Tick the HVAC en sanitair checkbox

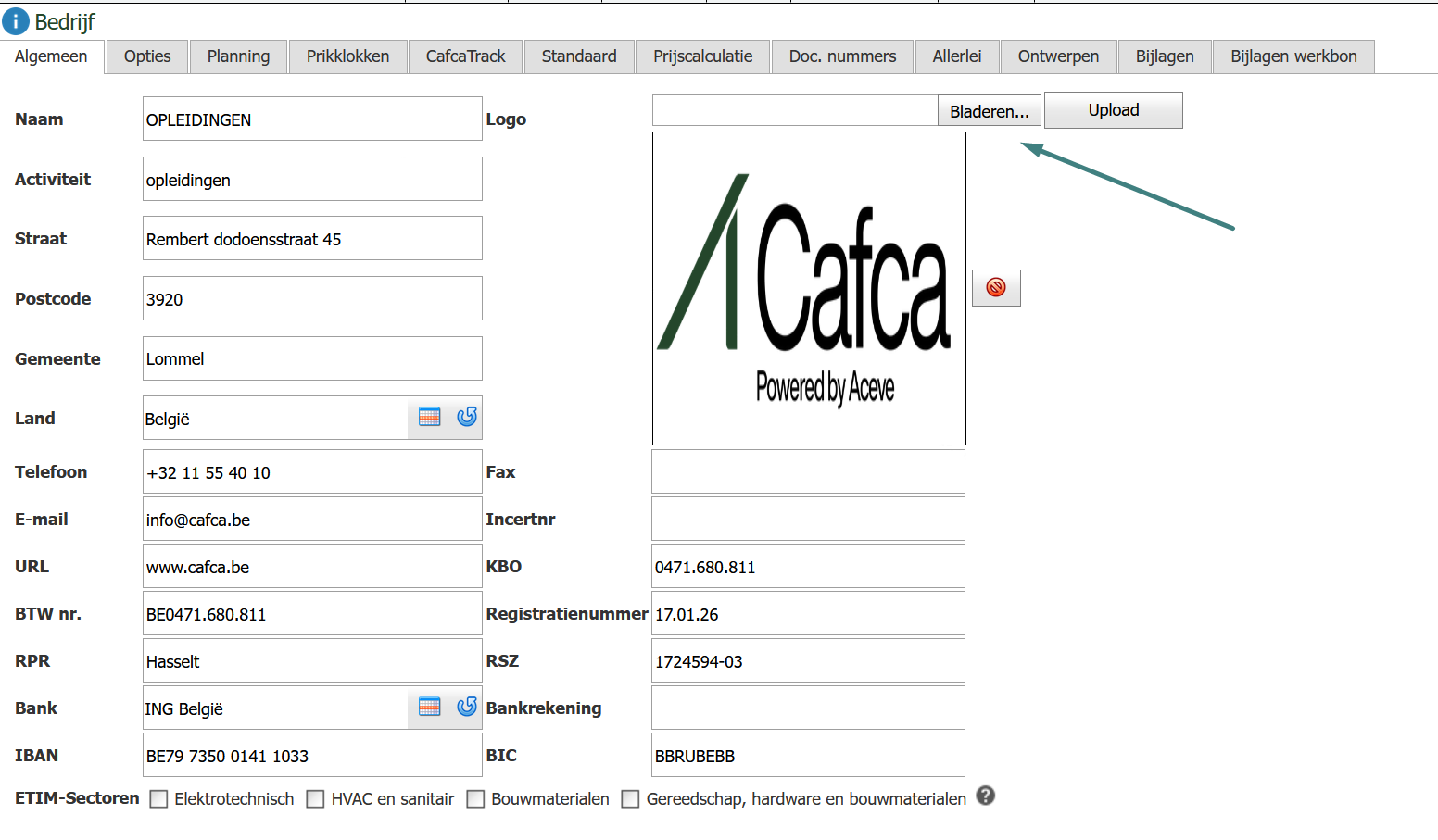pyautogui.click(x=316, y=799)
